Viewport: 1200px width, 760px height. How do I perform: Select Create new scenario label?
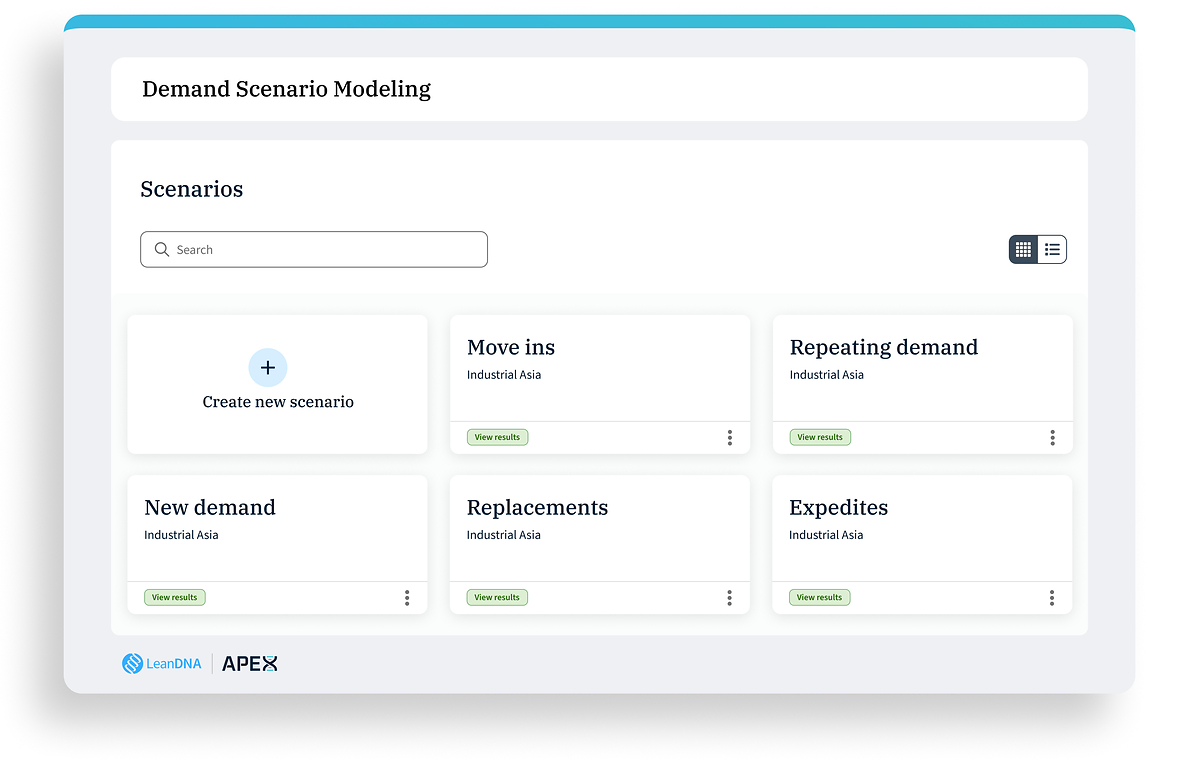[x=278, y=402]
